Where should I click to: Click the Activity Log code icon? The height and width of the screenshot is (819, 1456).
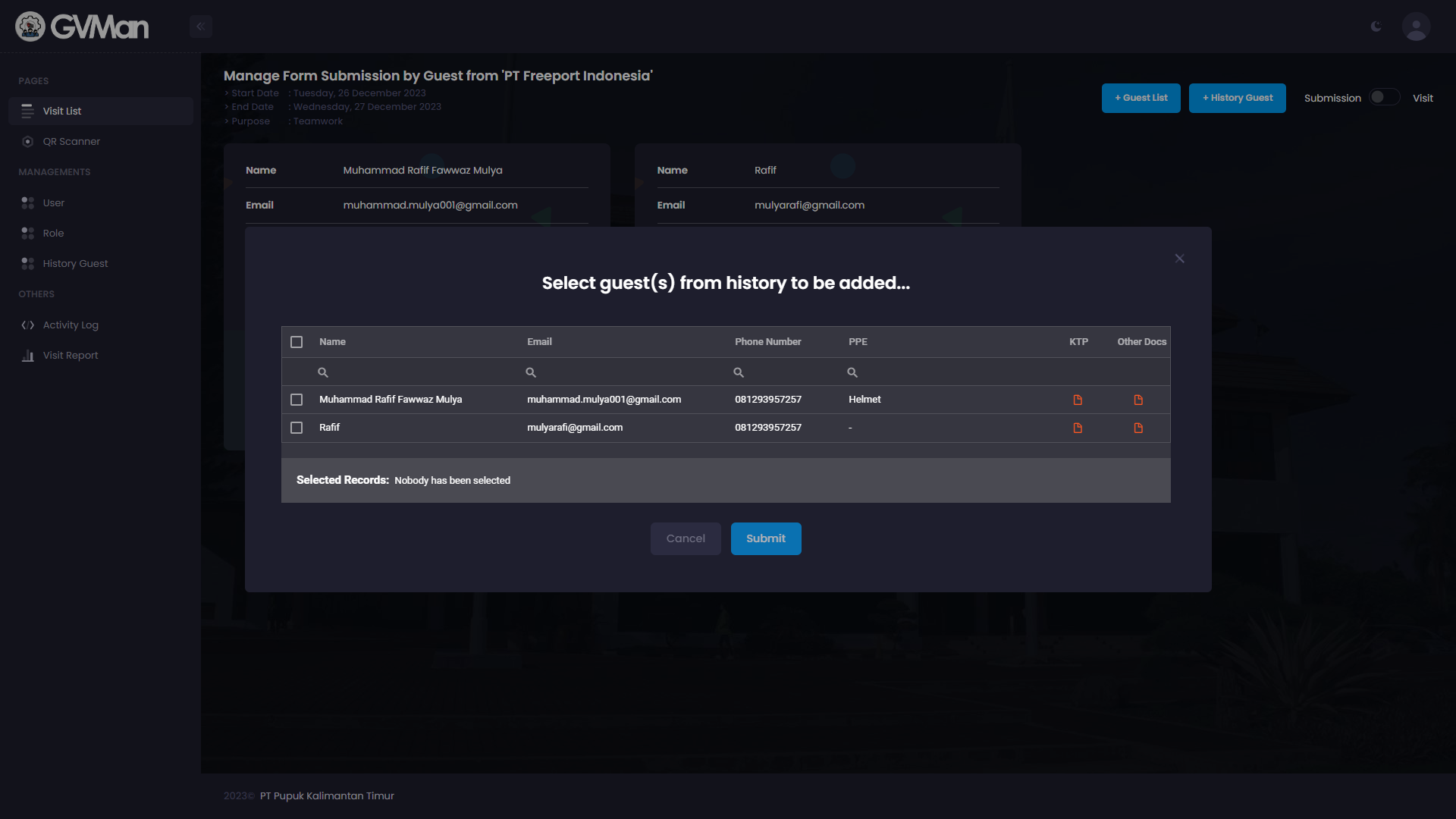(28, 325)
